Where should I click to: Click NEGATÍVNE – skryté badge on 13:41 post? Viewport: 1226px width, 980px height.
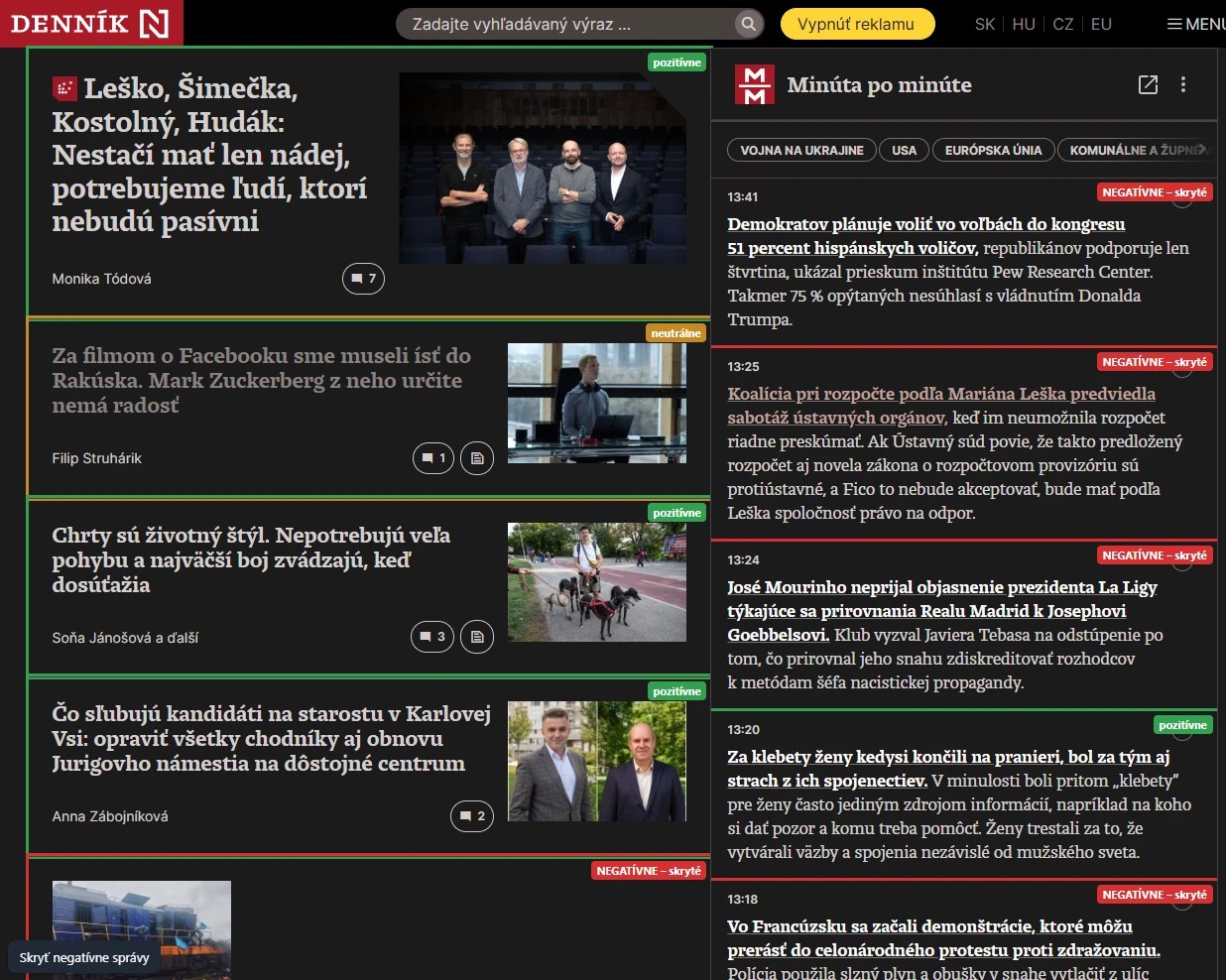1155,192
